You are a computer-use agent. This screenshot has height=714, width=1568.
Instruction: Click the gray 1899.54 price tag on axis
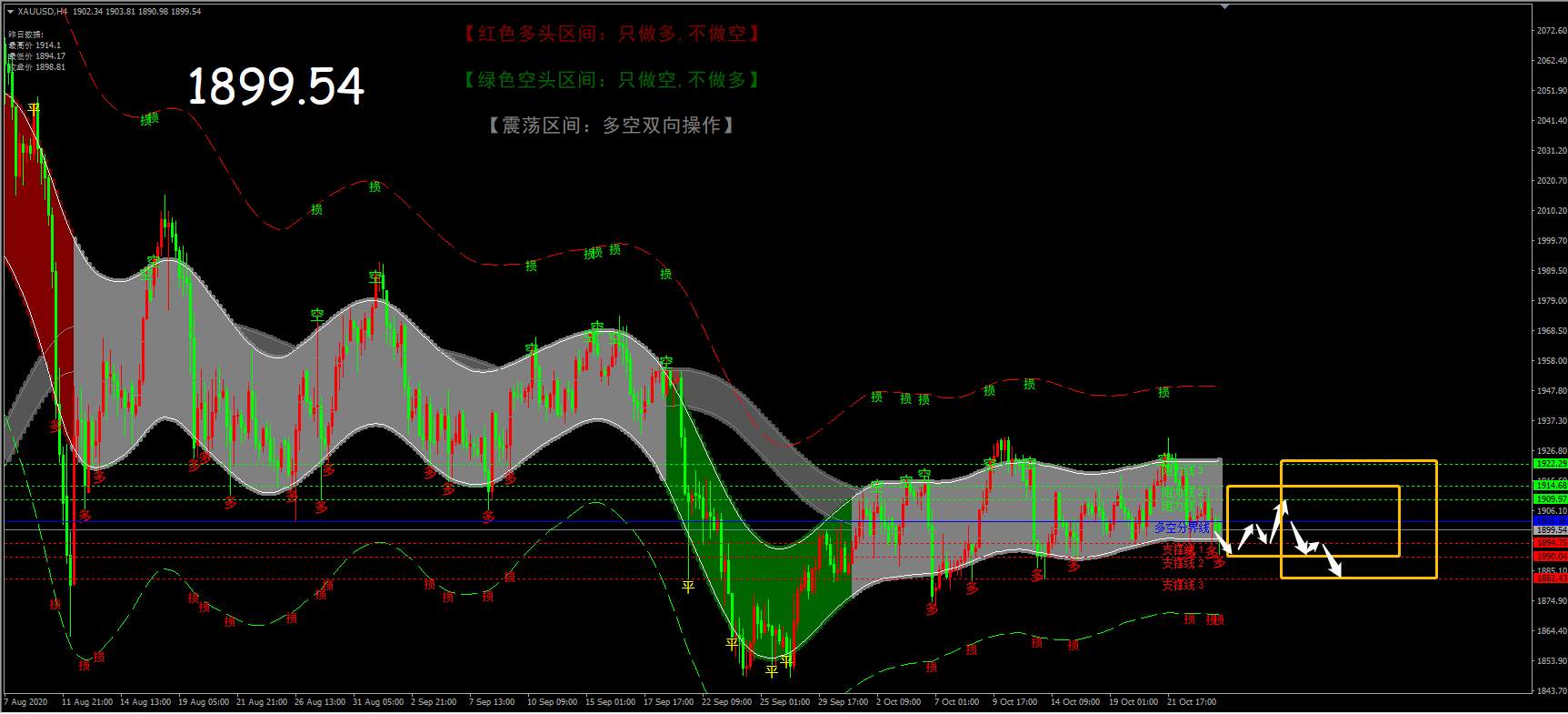[x=1550, y=529]
